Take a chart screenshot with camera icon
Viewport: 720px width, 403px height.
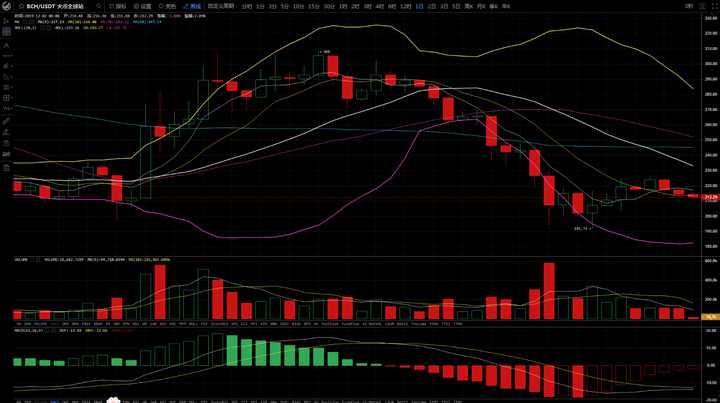[x=703, y=6]
